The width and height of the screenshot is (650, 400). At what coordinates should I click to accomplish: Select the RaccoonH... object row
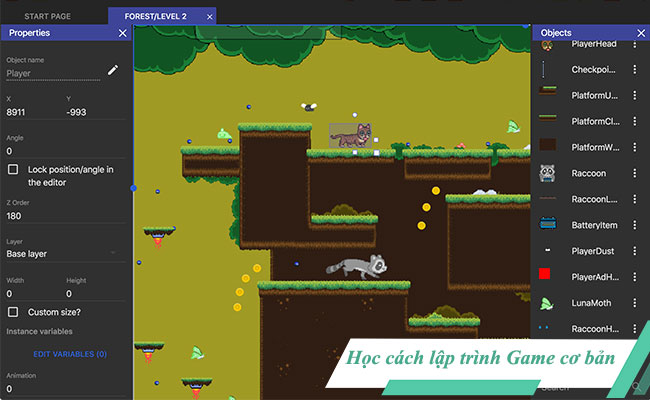tap(591, 329)
